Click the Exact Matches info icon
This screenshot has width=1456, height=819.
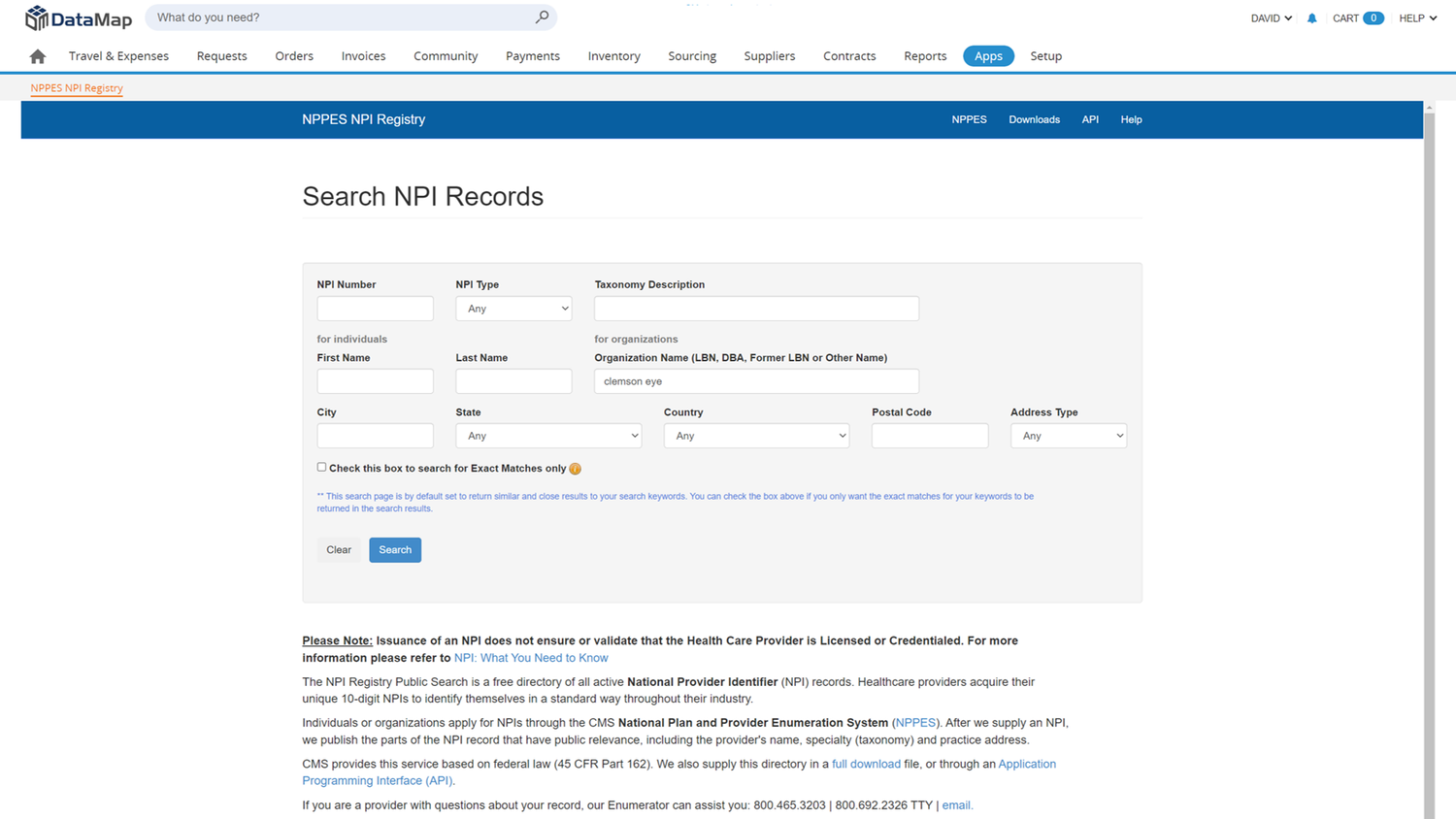[575, 468]
